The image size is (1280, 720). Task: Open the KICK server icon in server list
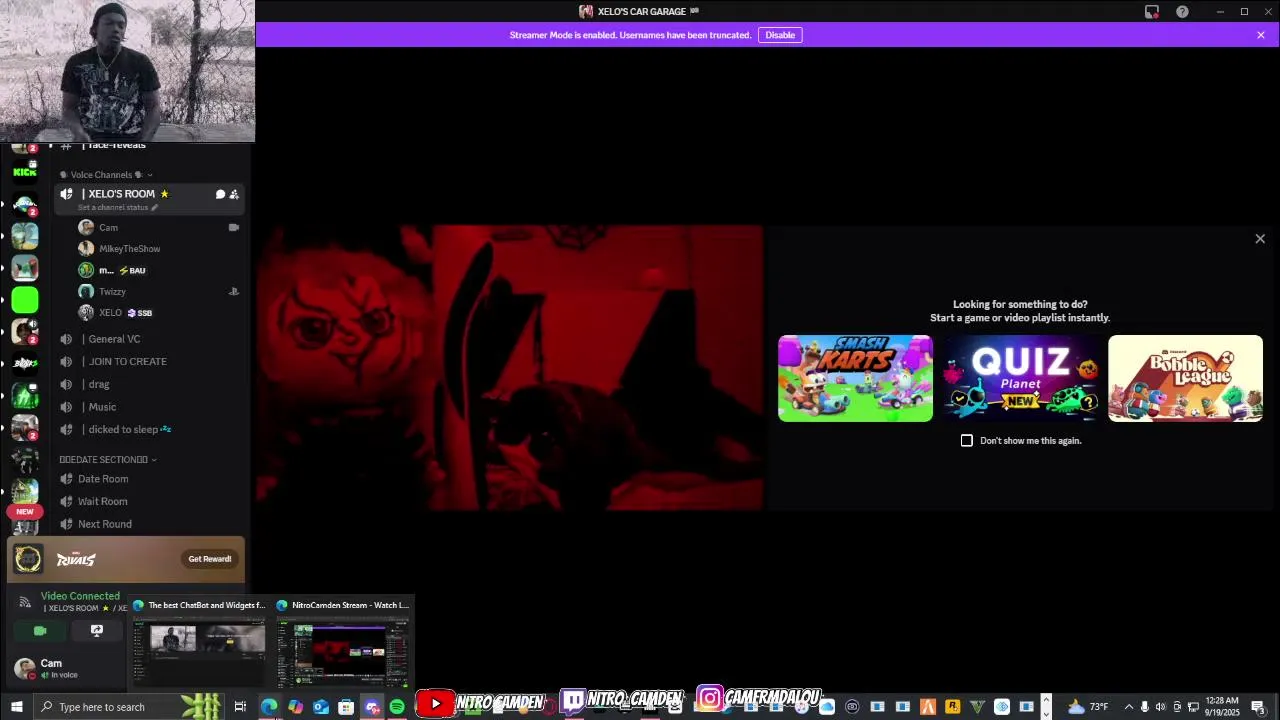[25, 172]
